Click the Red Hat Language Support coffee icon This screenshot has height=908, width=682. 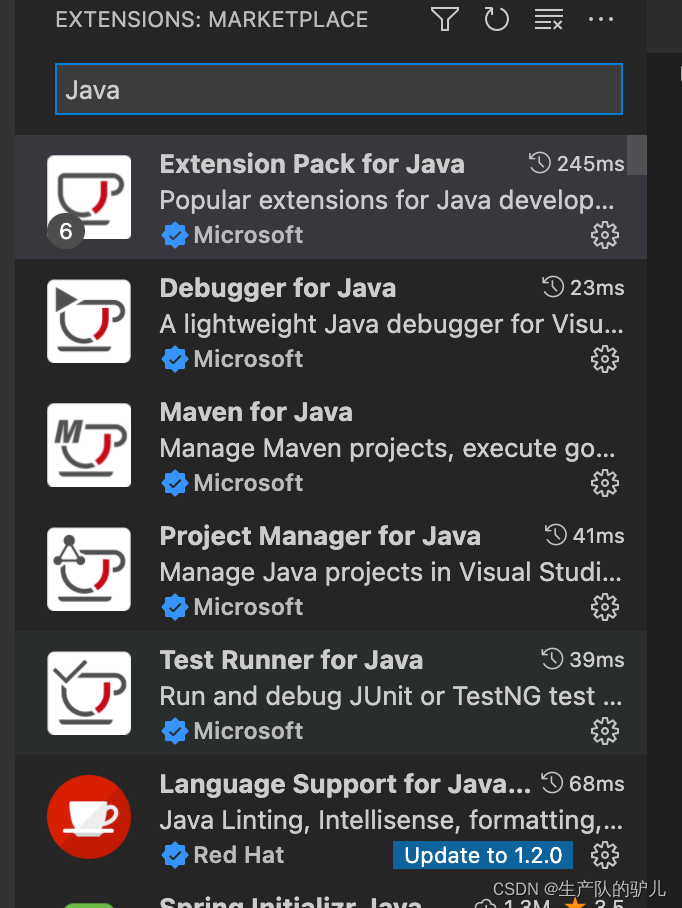(89, 817)
